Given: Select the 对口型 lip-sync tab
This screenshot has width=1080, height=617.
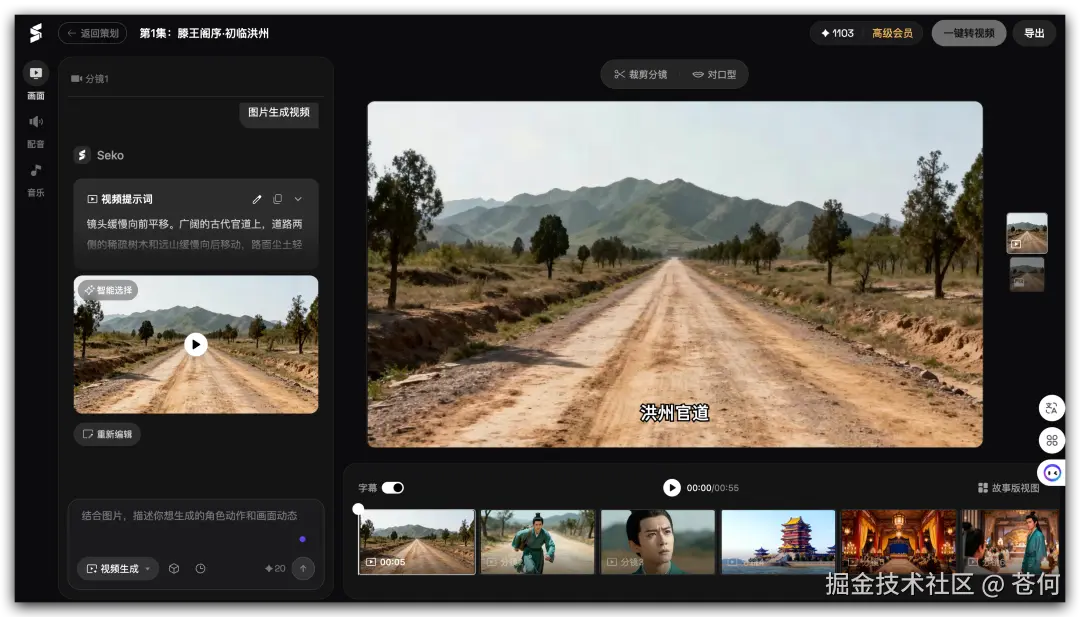Looking at the screenshot, I should click(714, 74).
